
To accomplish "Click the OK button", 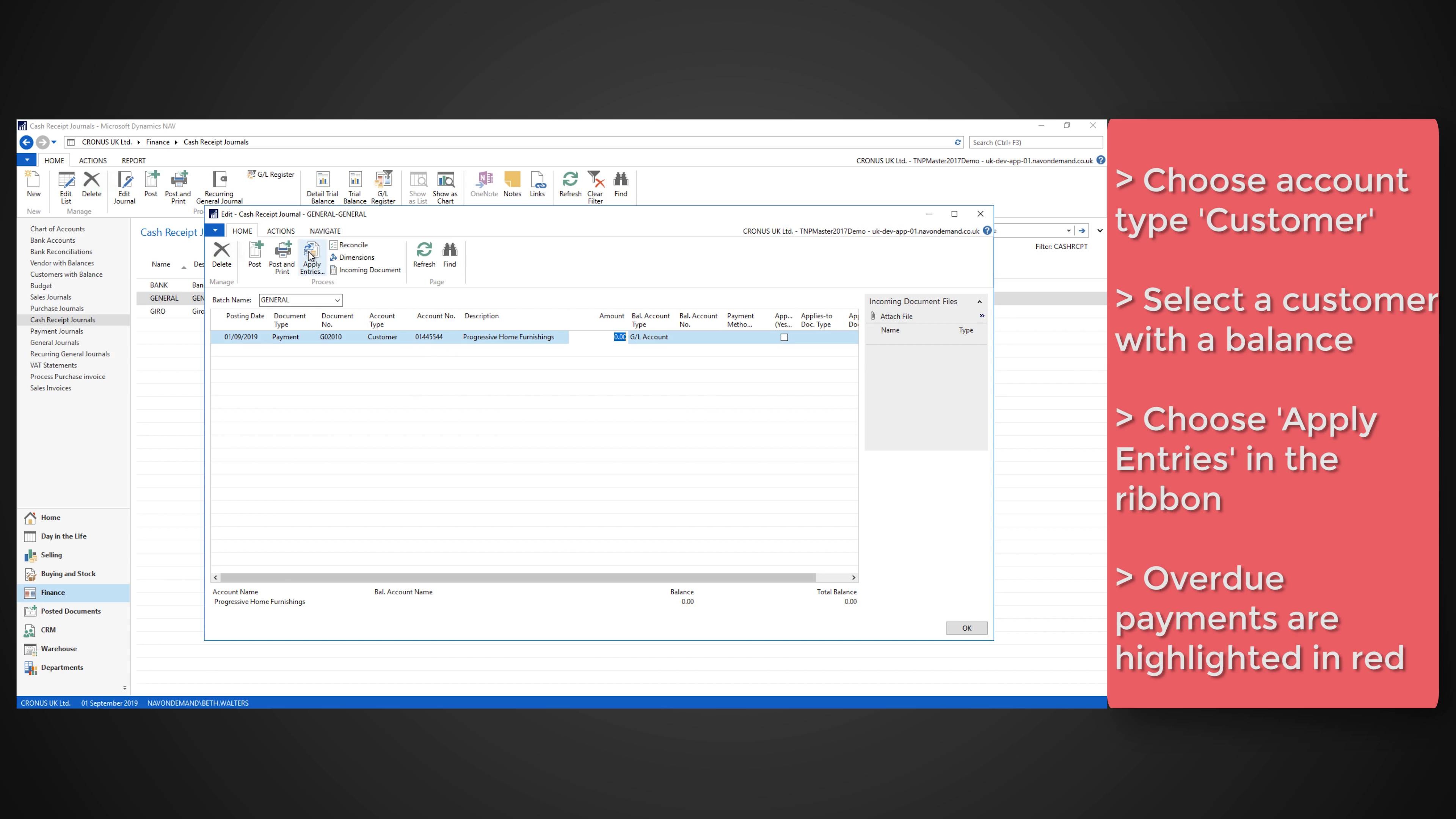I will click(966, 628).
